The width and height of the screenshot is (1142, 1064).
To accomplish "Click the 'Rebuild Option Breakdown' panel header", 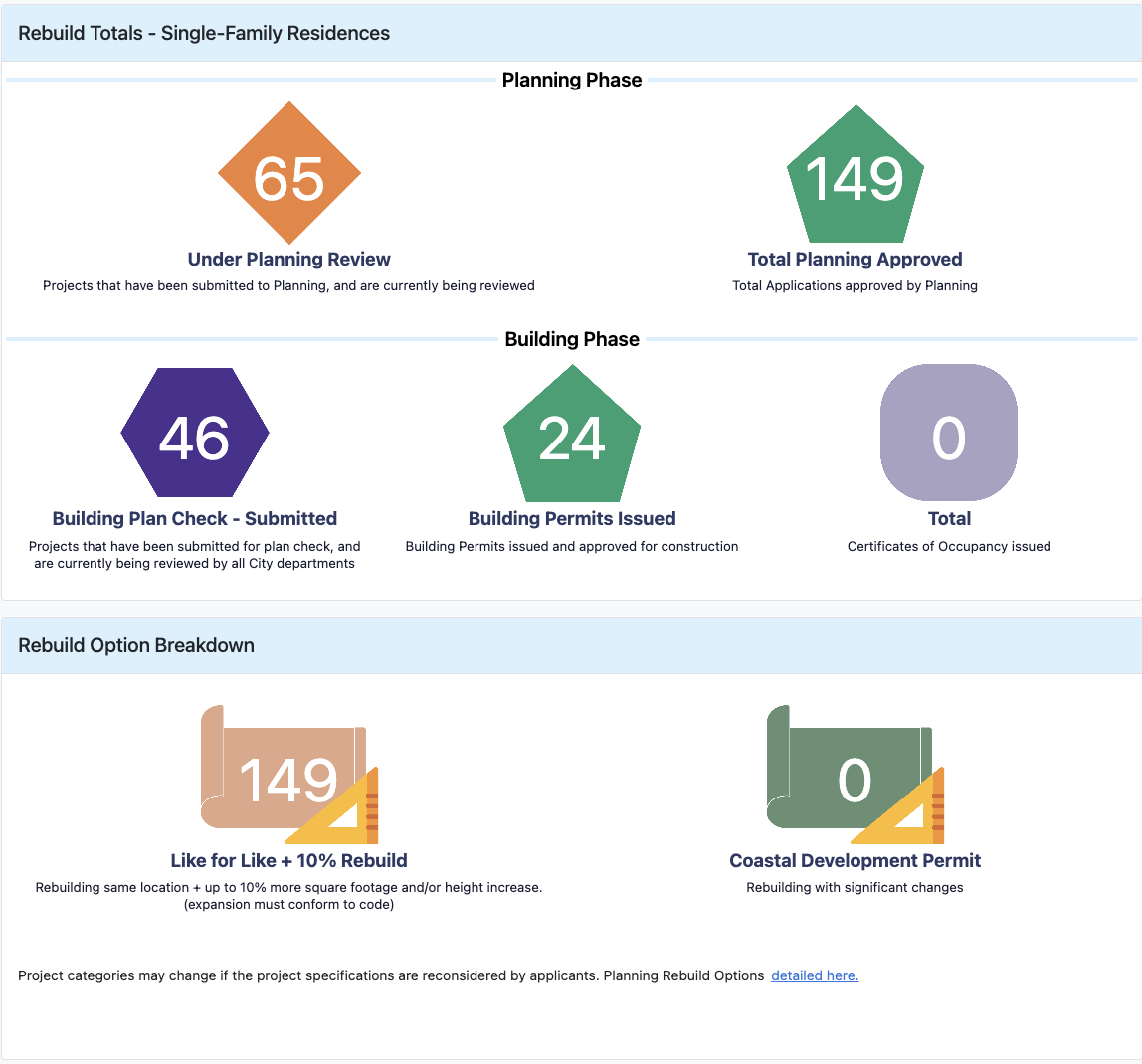I will 136,645.
